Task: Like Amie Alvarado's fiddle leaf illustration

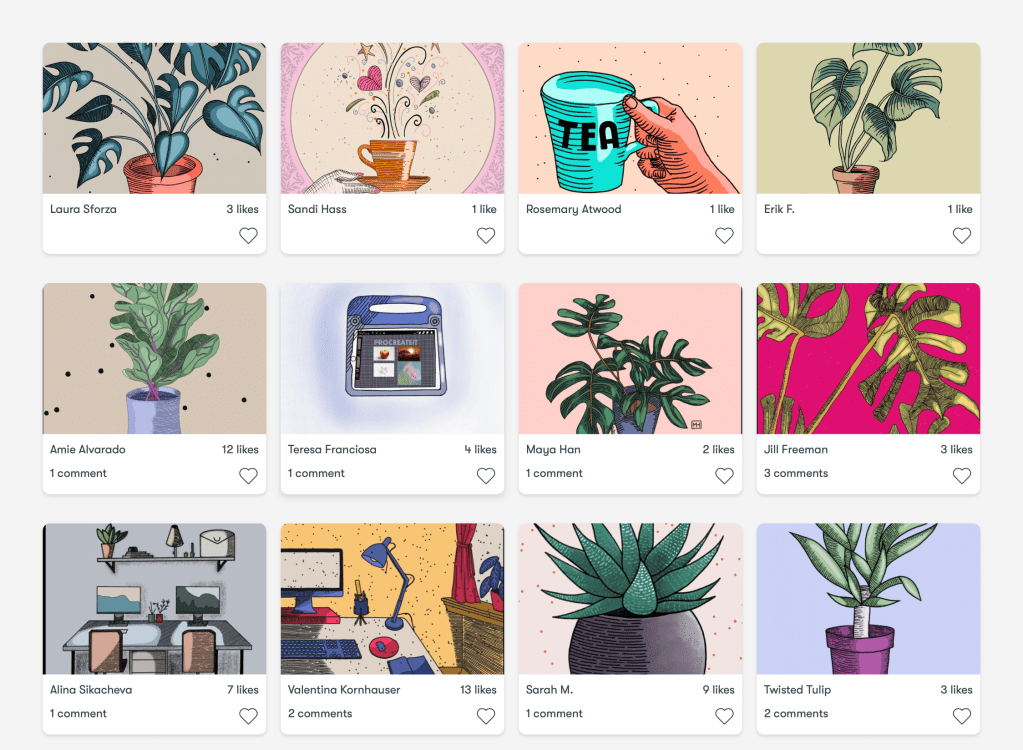Action: 248,476
